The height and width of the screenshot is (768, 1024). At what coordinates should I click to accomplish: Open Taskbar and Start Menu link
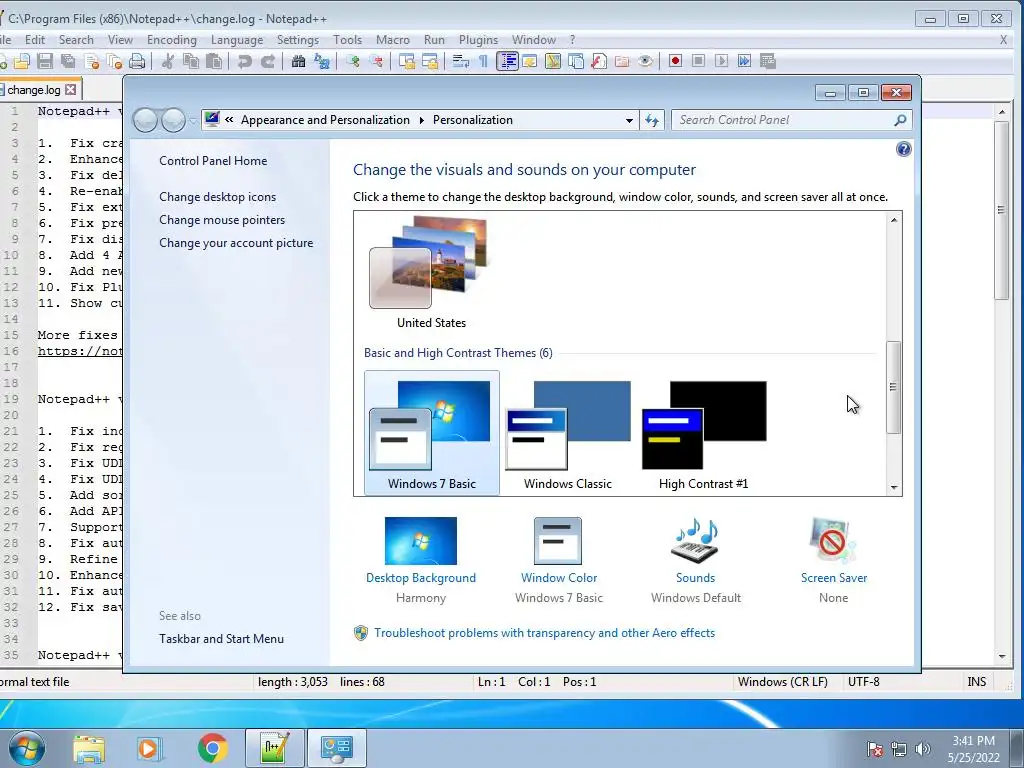[x=221, y=639]
